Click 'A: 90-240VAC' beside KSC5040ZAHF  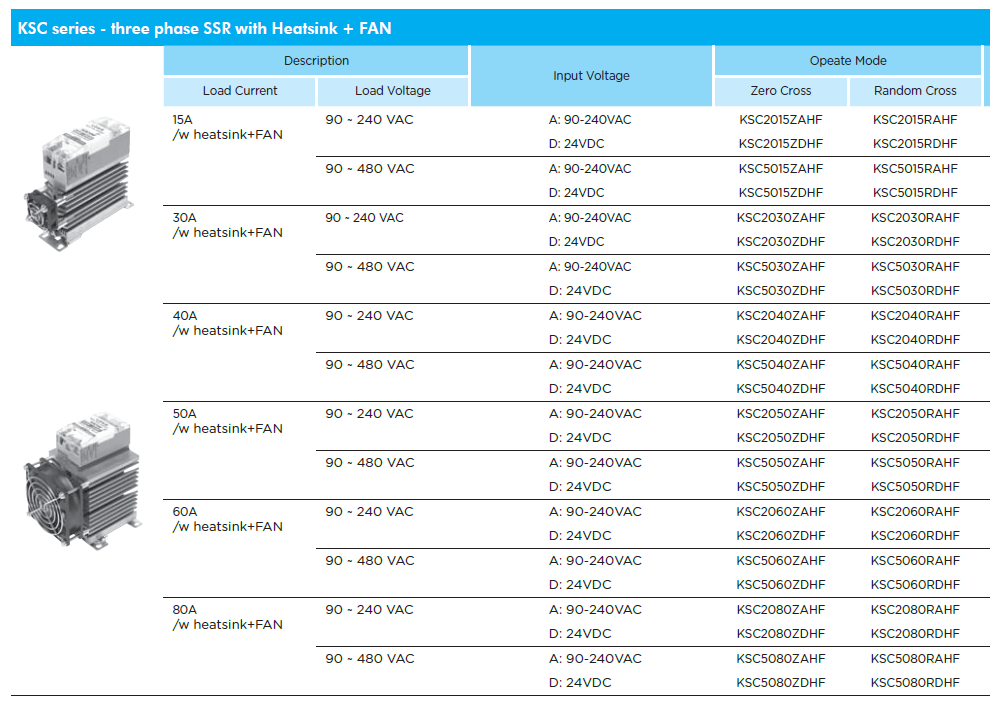click(595, 364)
